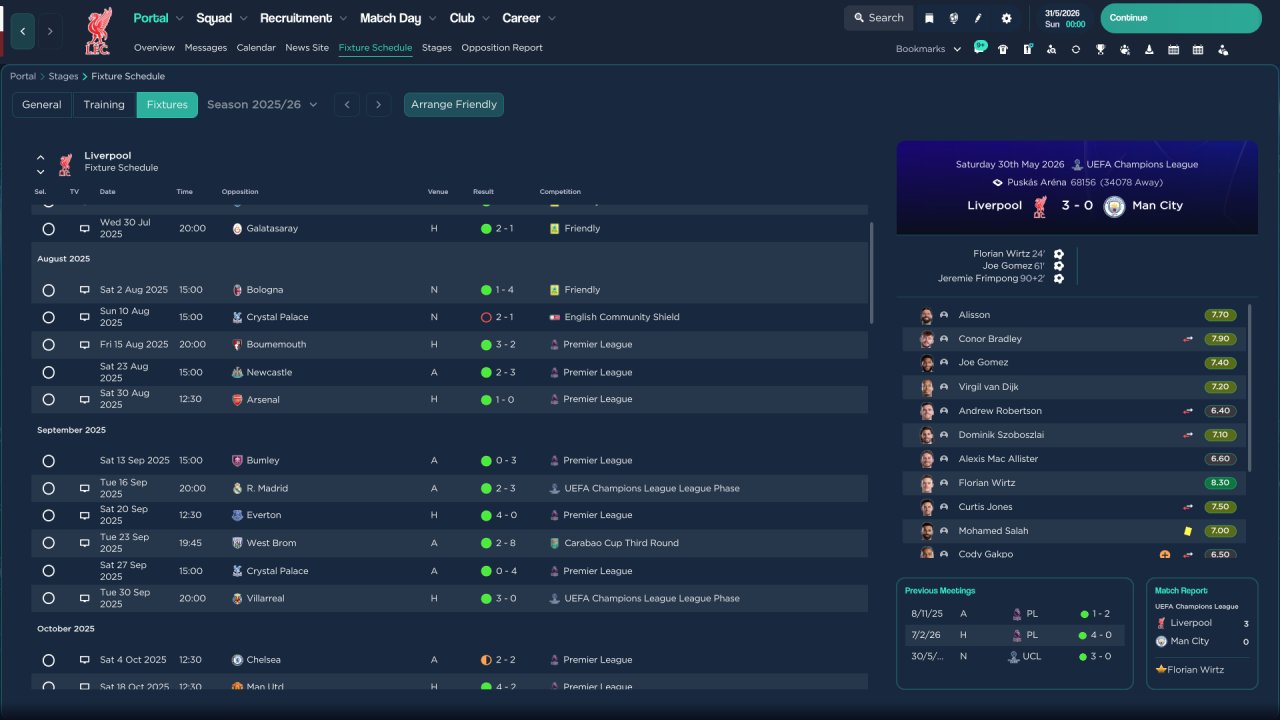Expand the Recruitment menu

(303, 18)
